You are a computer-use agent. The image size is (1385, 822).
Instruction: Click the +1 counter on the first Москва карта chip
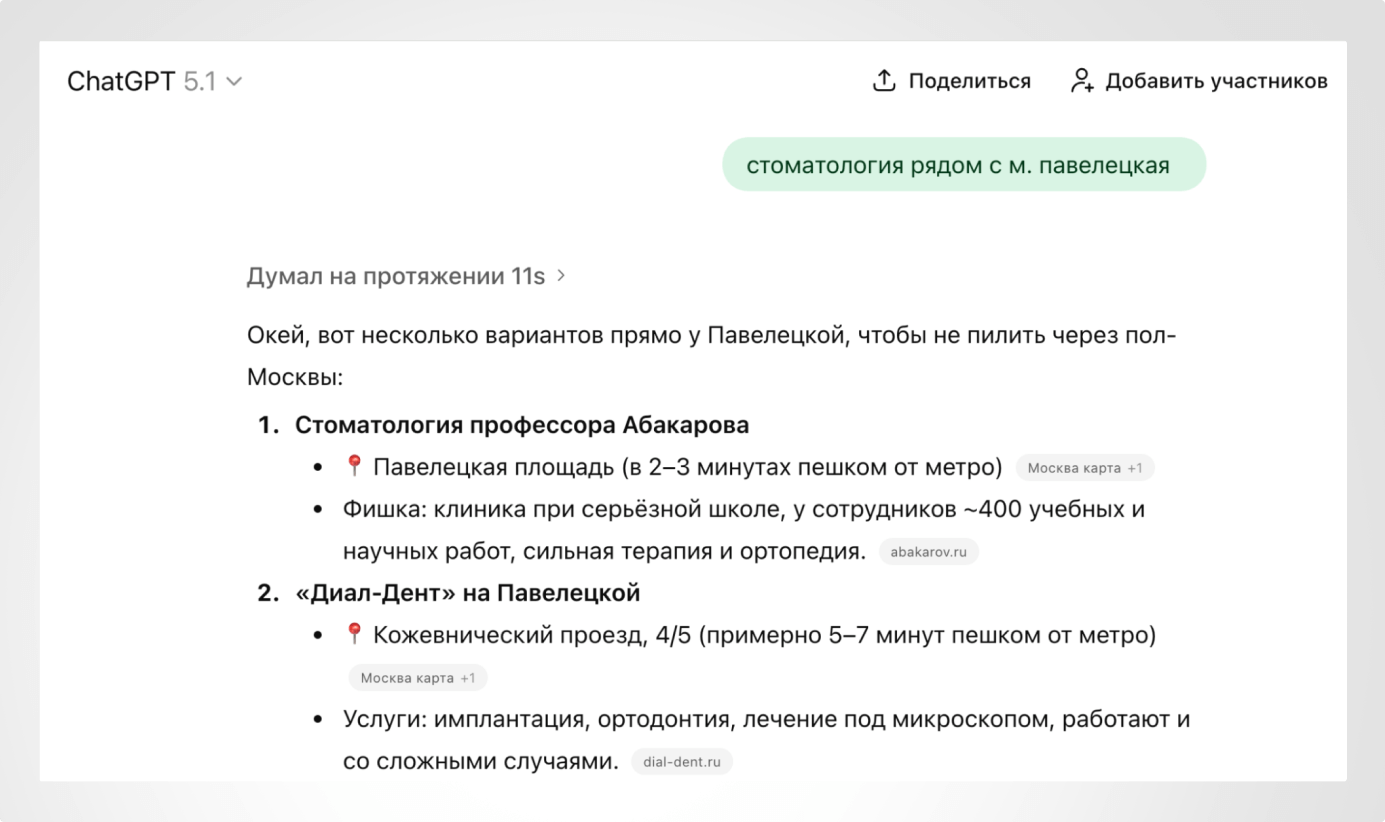pyautogui.click(x=1135, y=467)
